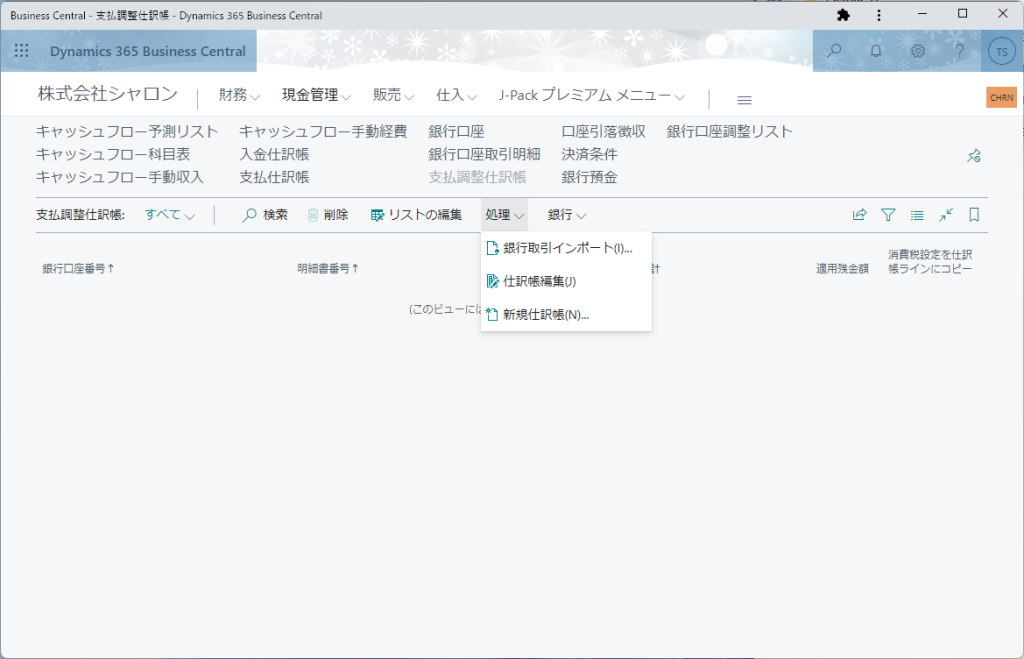Open キャッシュフロー科目表 link
The image size is (1024, 659).
tap(113, 154)
